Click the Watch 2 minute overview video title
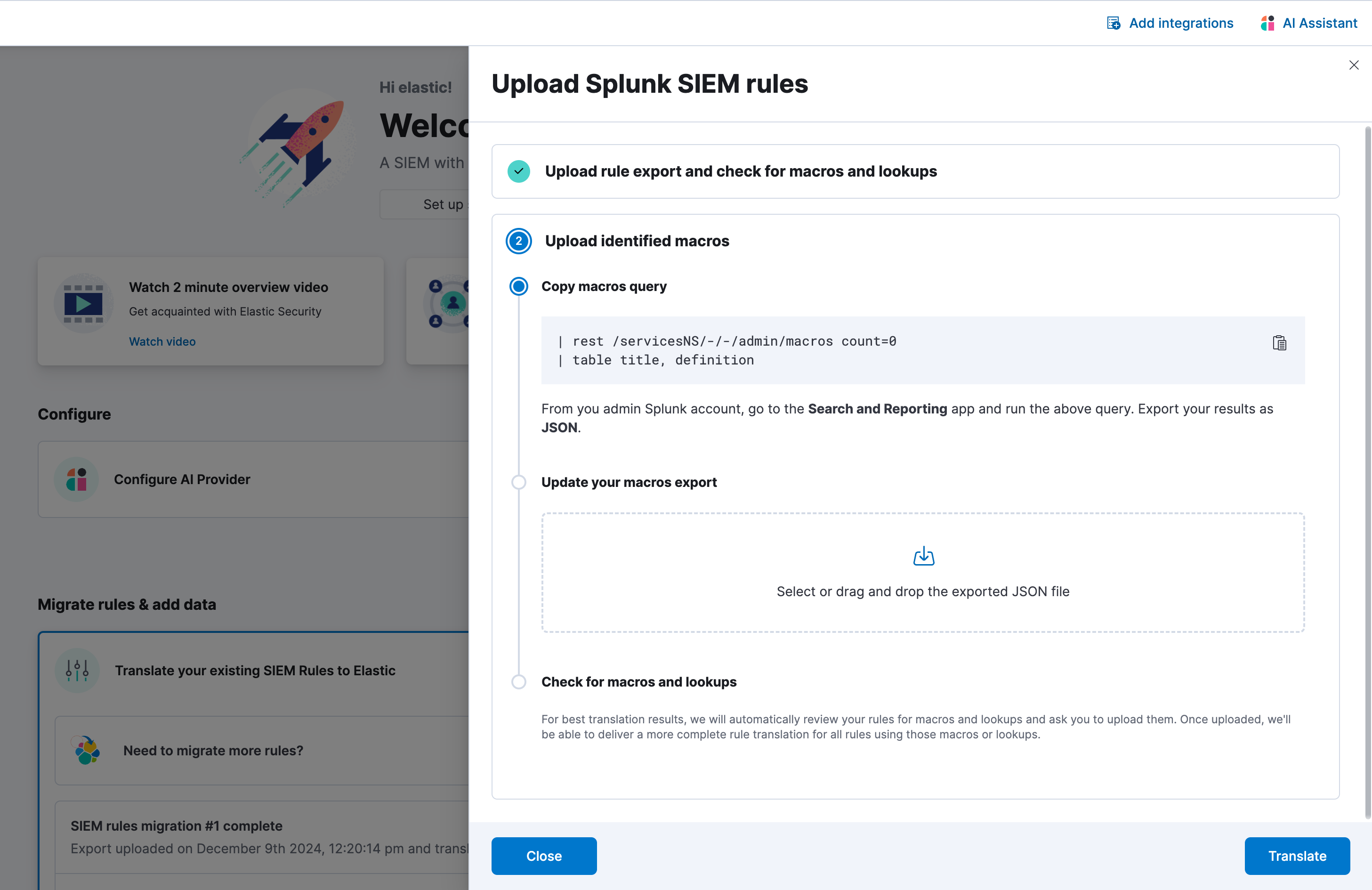Image resolution: width=1372 pixels, height=890 pixels. click(228, 287)
